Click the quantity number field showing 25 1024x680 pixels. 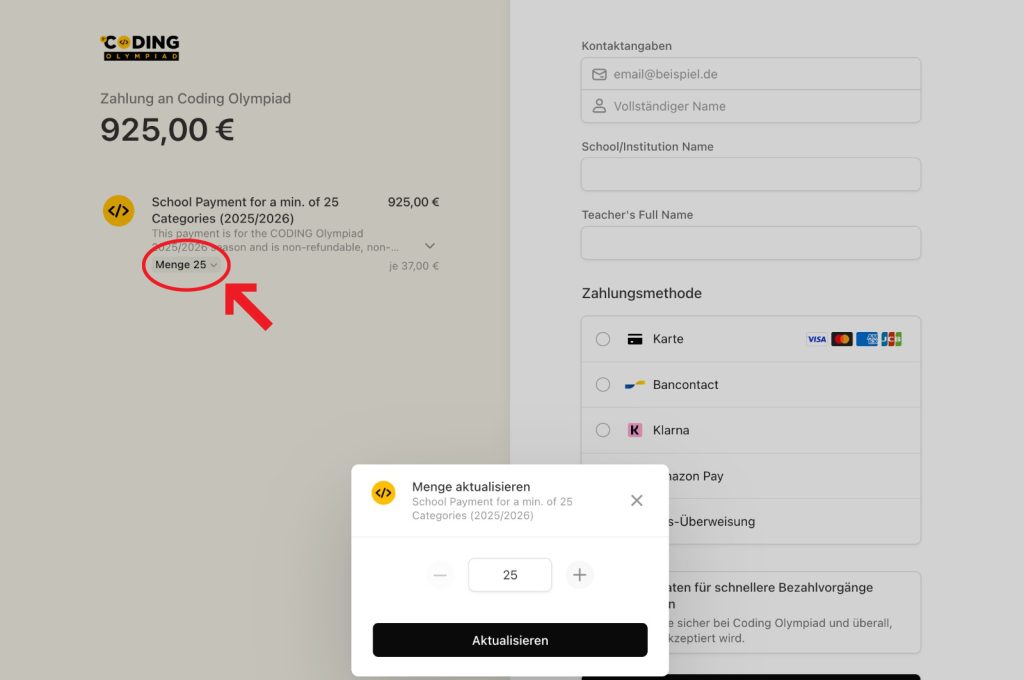510,575
